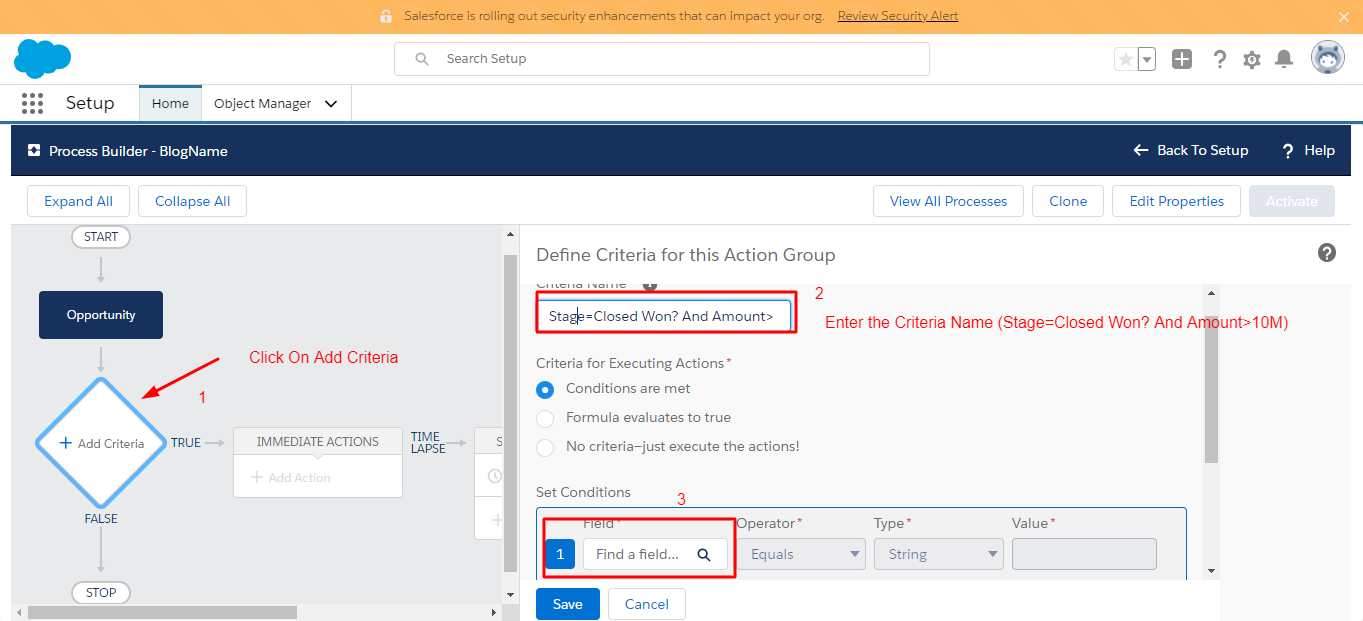Click the favorites star icon
This screenshot has height=621, width=1363.
[x=1126, y=59]
